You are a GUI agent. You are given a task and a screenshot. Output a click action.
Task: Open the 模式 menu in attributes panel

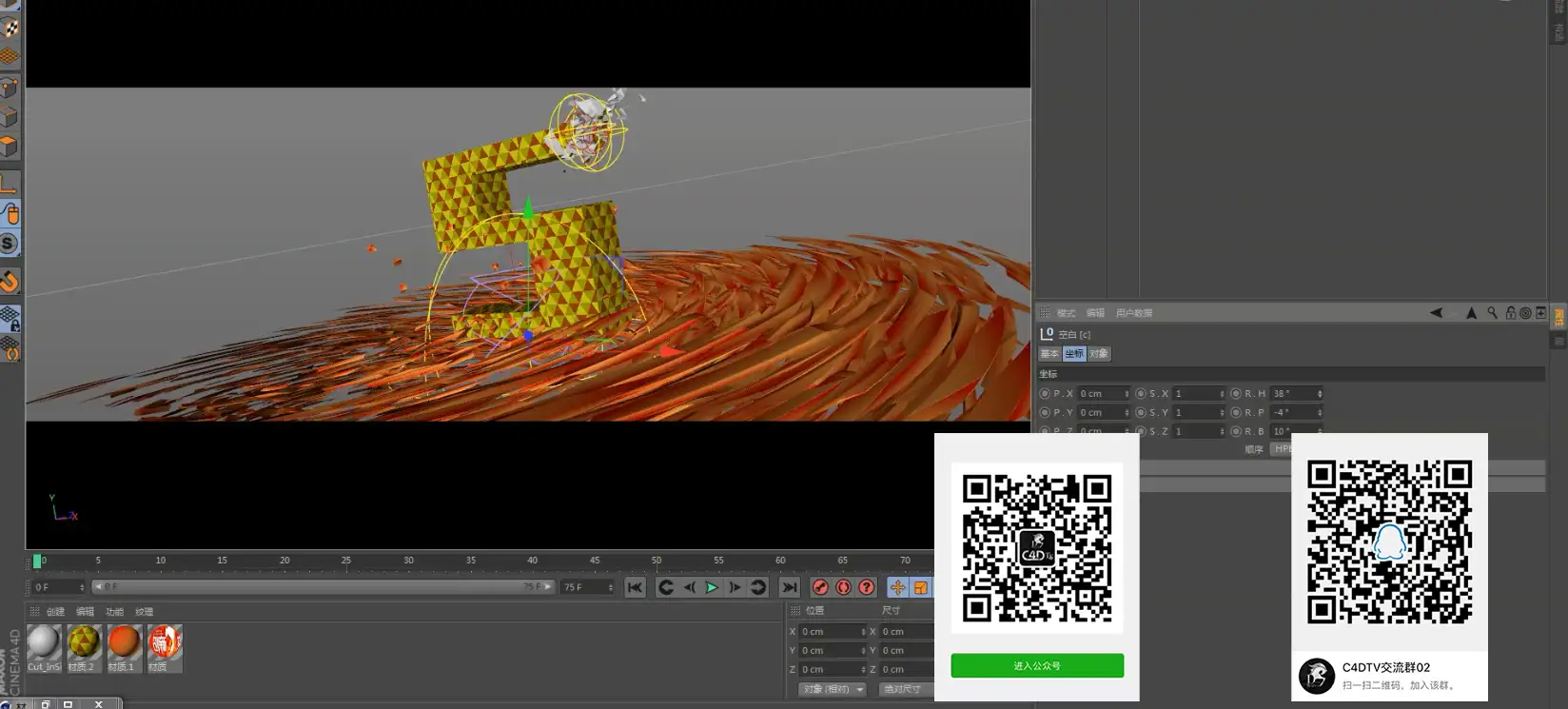[x=1066, y=313]
